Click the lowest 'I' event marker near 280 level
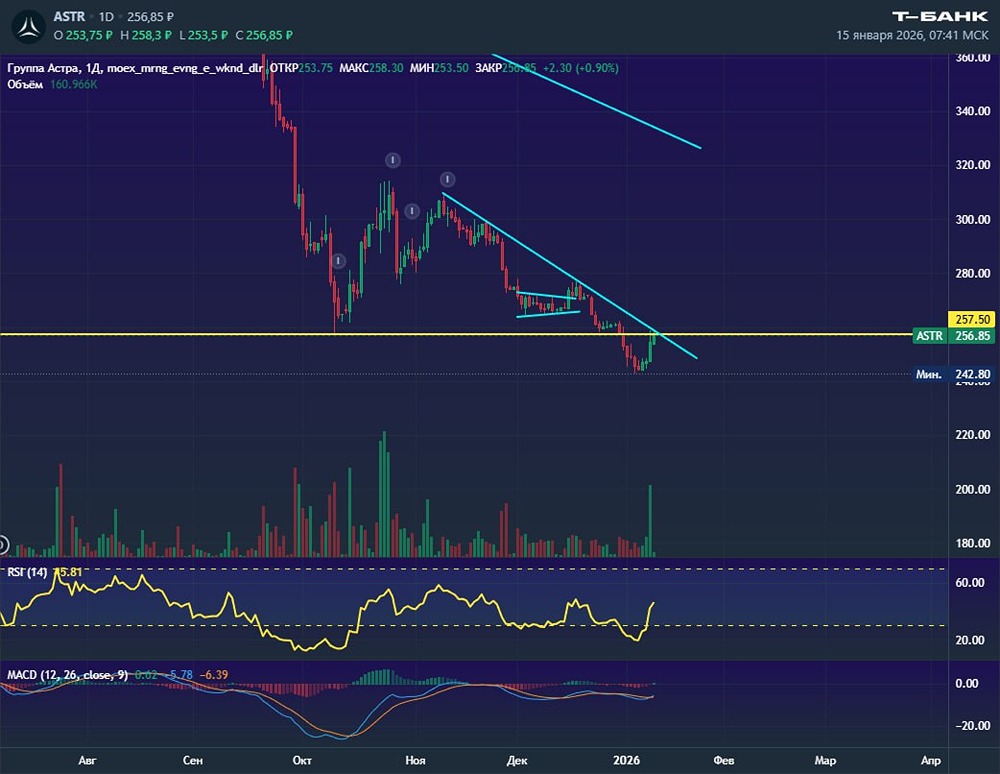 coord(338,261)
